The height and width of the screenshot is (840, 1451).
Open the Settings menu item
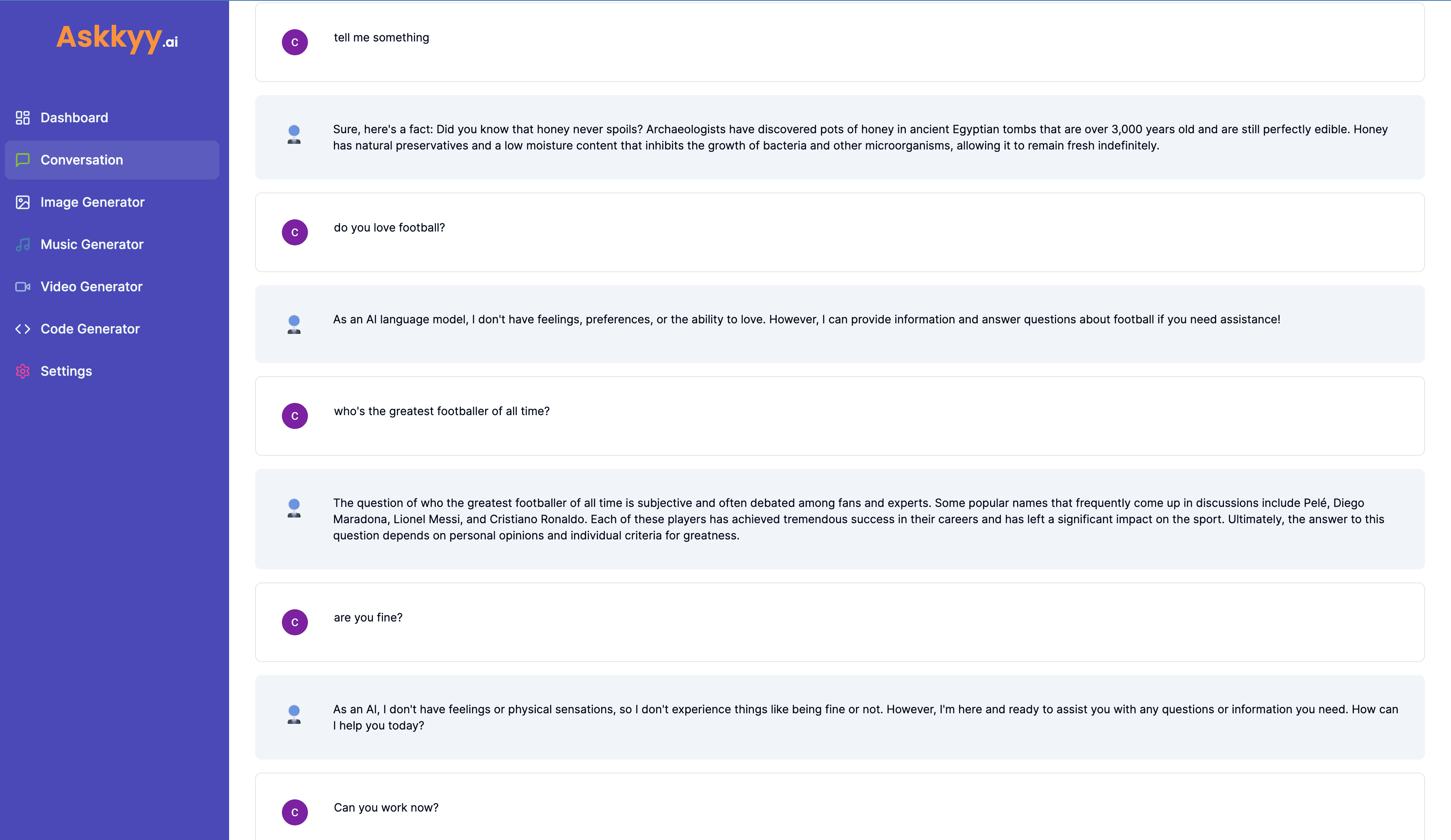pos(66,371)
